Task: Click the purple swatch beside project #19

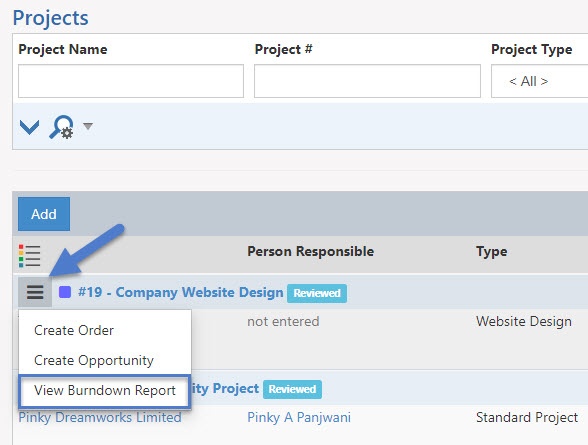Action: [x=65, y=292]
